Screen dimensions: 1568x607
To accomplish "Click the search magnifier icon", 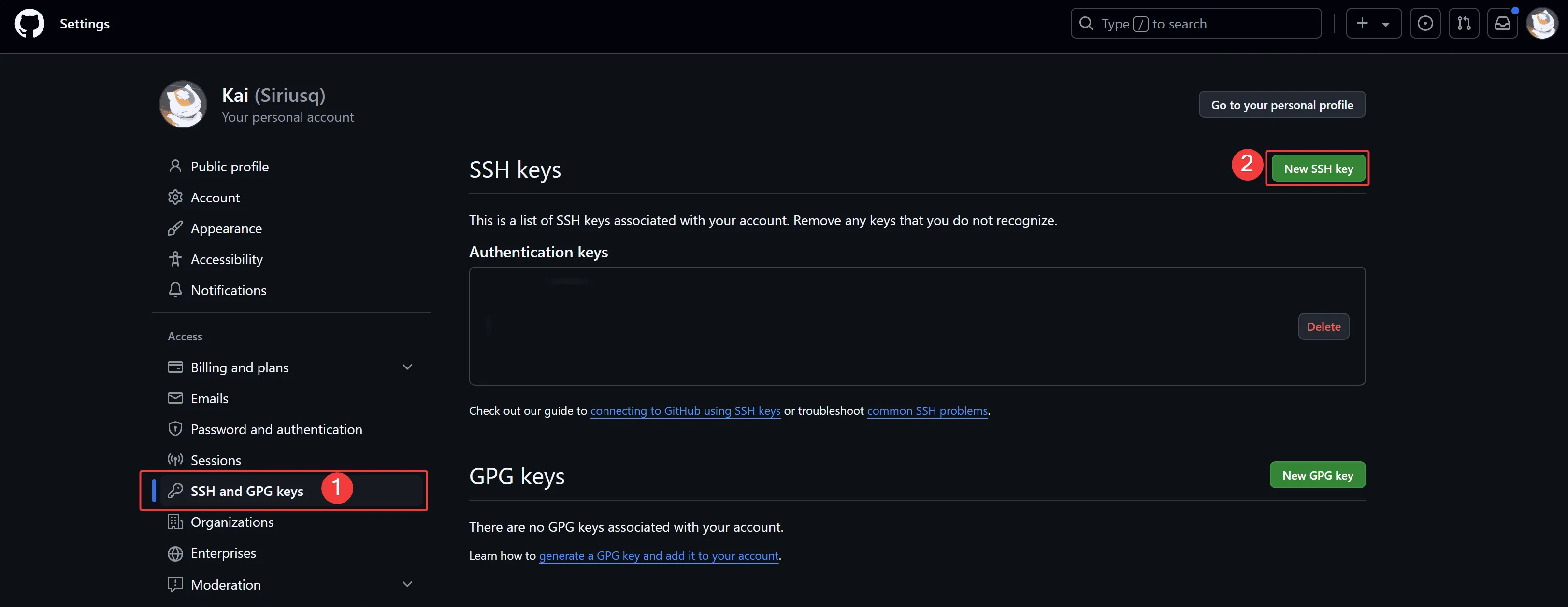I will pyautogui.click(x=1086, y=24).
